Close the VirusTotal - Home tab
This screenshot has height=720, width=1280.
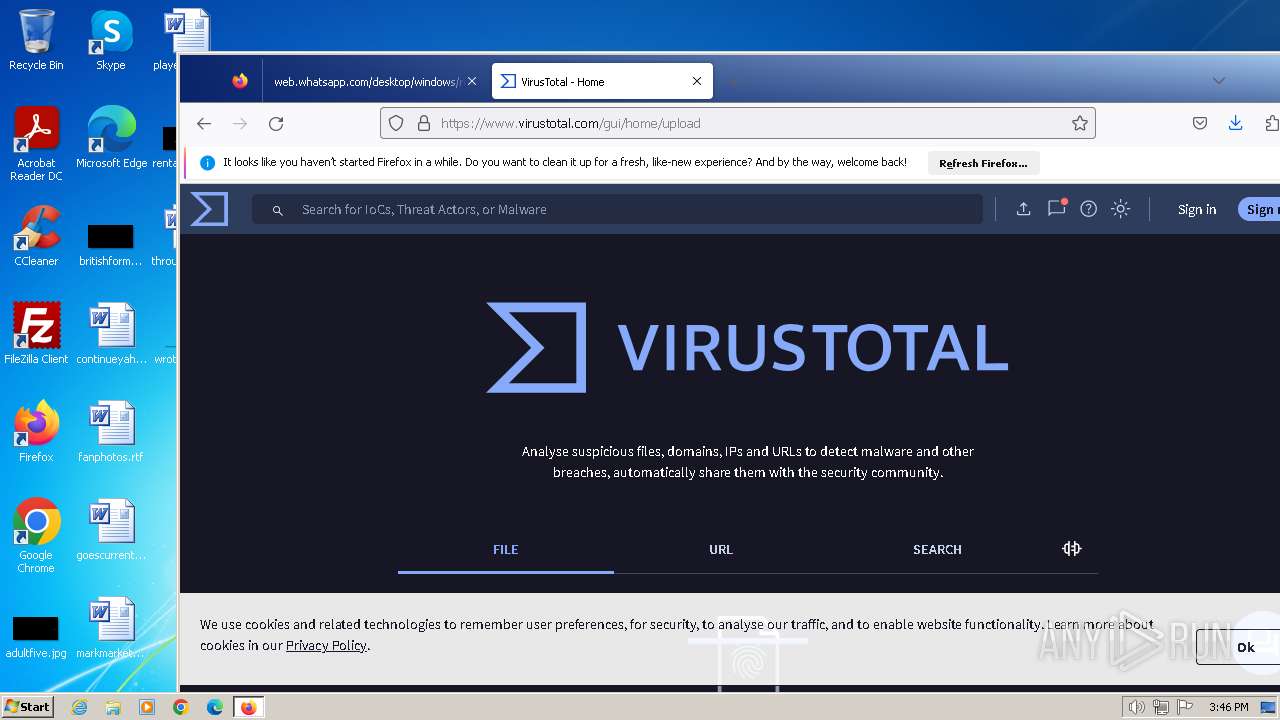697,82
